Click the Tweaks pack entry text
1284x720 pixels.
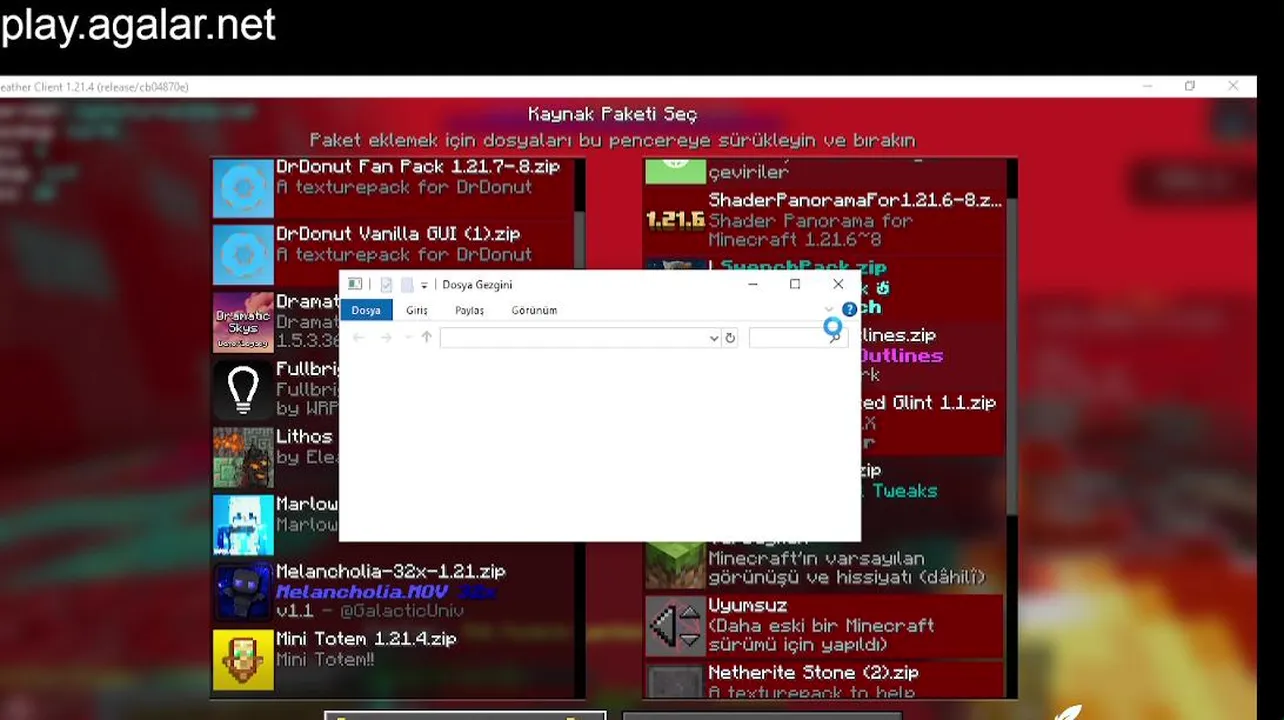905,491
